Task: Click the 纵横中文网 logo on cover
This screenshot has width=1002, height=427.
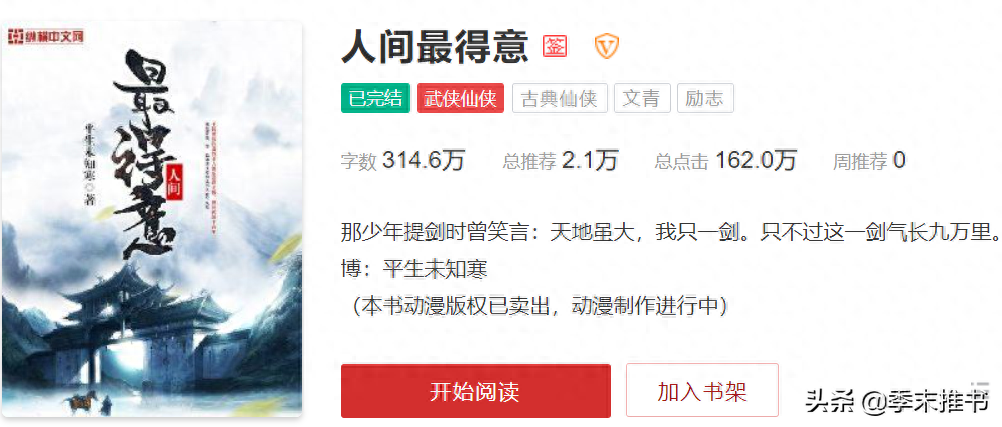Action: [x=46, y=37]
